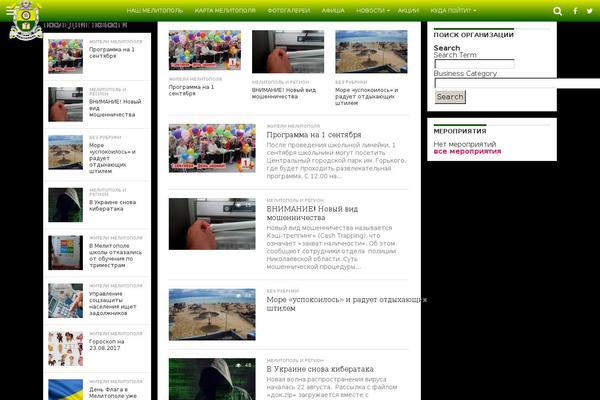Open the hamburger menu icon
The height and width of the screenshot is (400, 600).
tap(10, 11)
